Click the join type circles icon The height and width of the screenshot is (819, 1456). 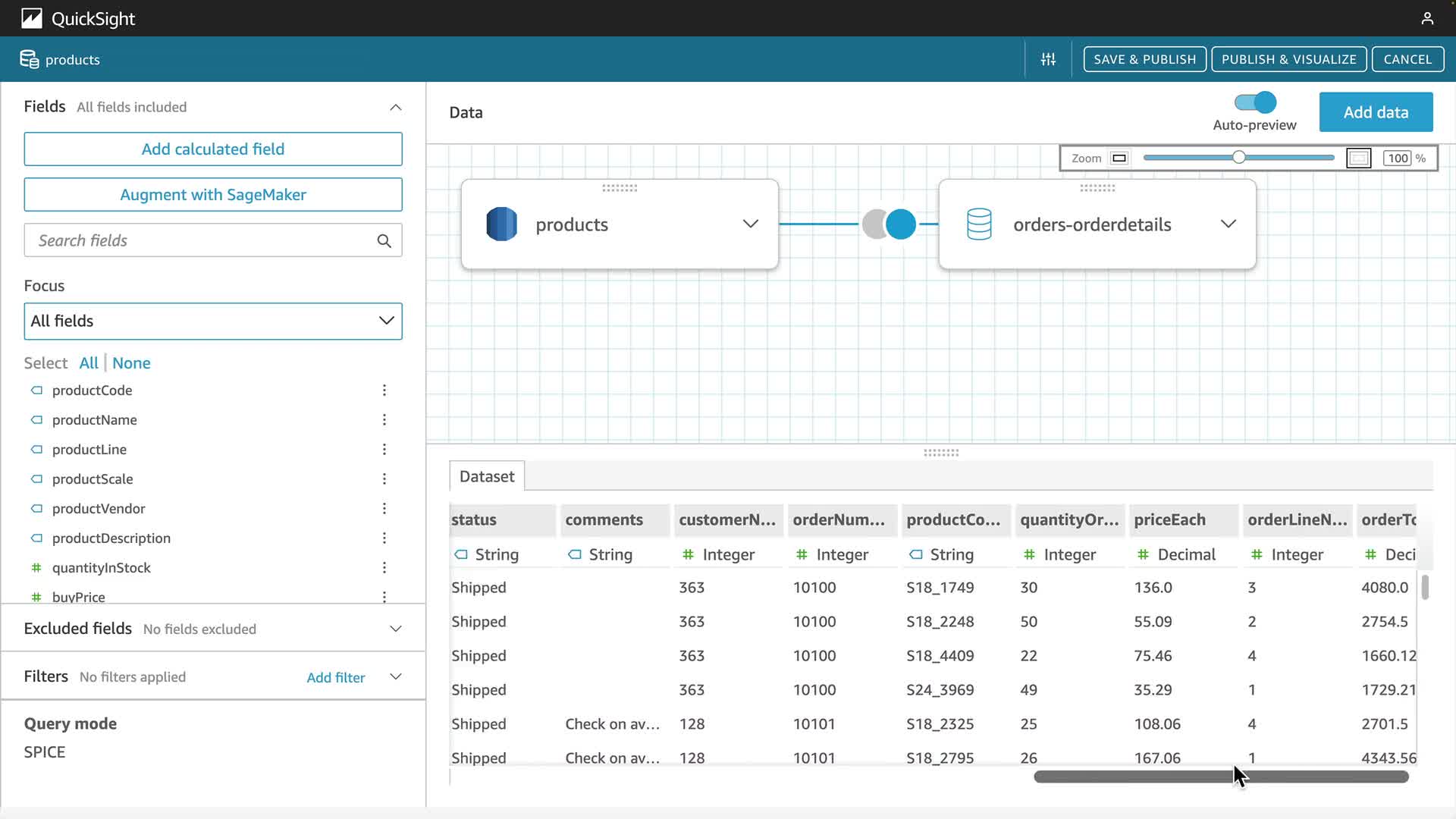point(889,224)
